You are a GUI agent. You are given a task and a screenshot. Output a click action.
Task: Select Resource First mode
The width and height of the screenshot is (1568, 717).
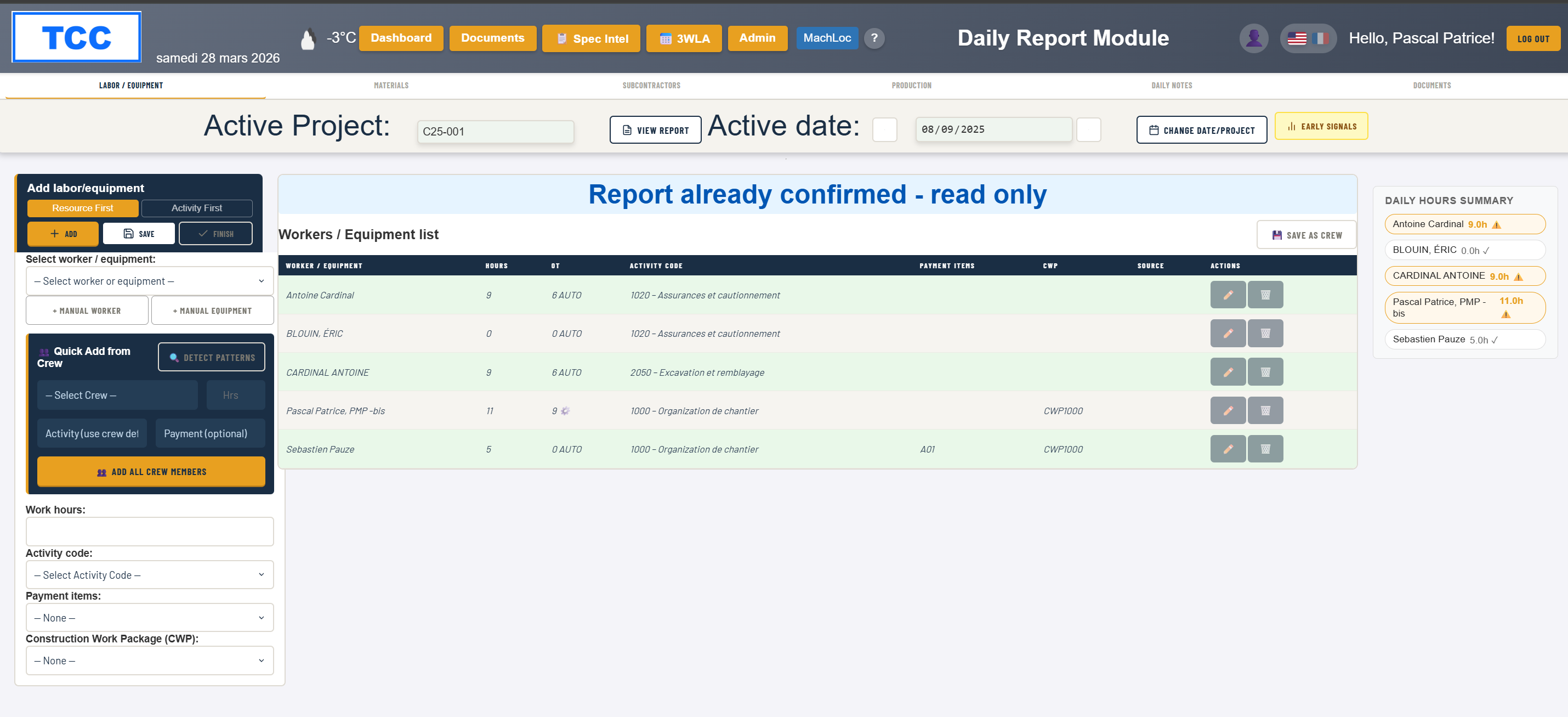coord(83,208)
